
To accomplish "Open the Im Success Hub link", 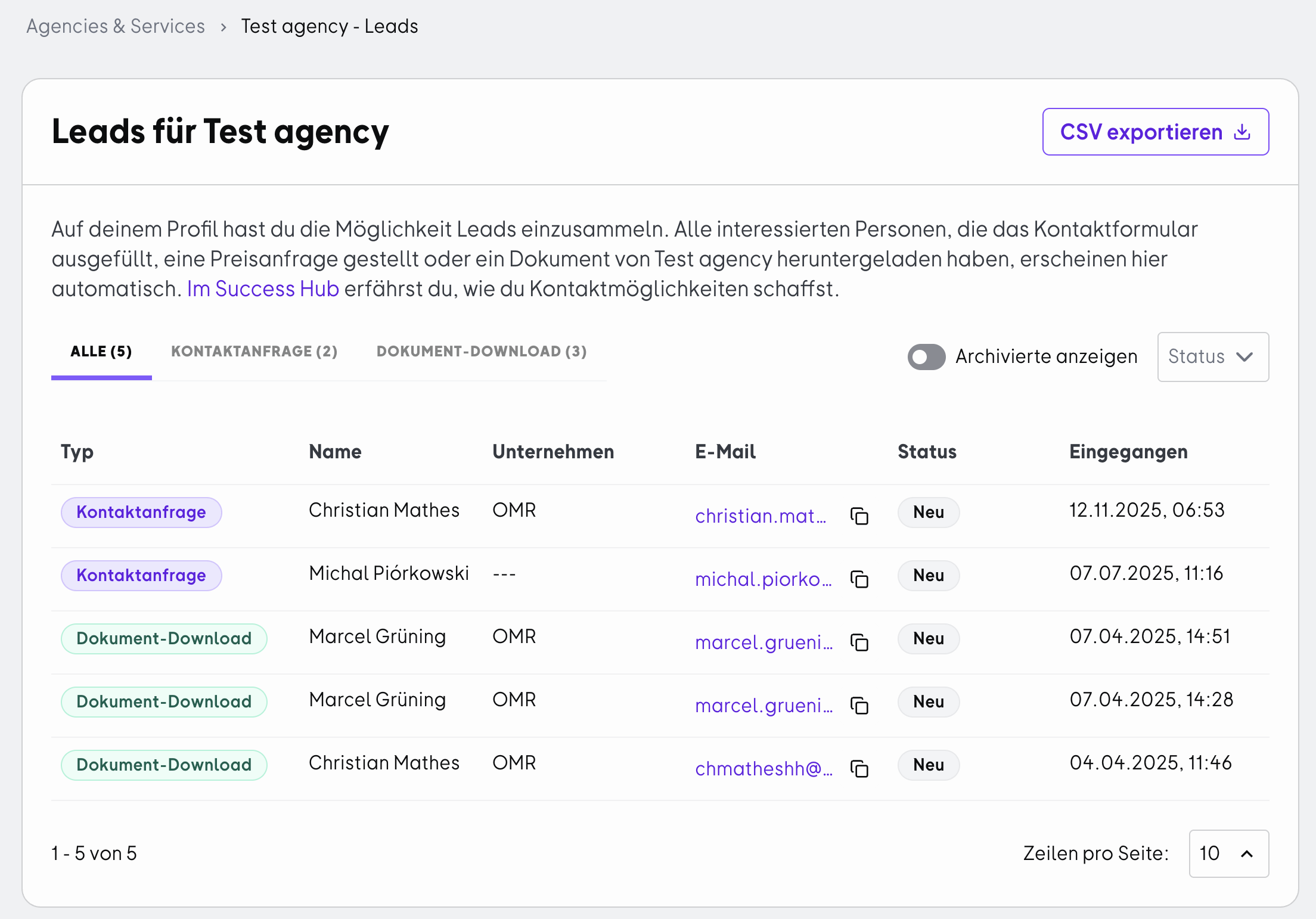I will click(x=263, y=288).
